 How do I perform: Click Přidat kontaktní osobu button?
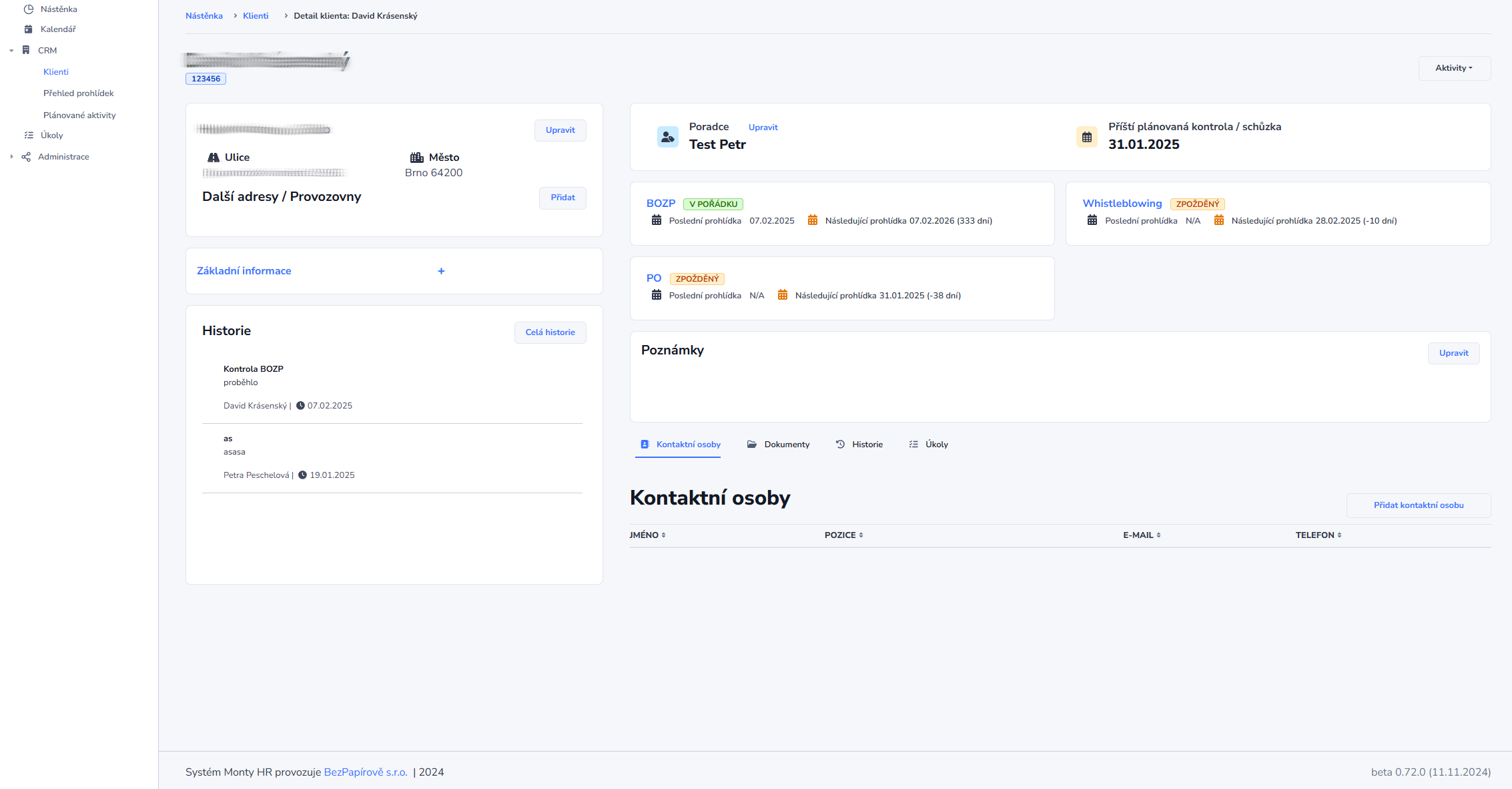click(1418, 505)
